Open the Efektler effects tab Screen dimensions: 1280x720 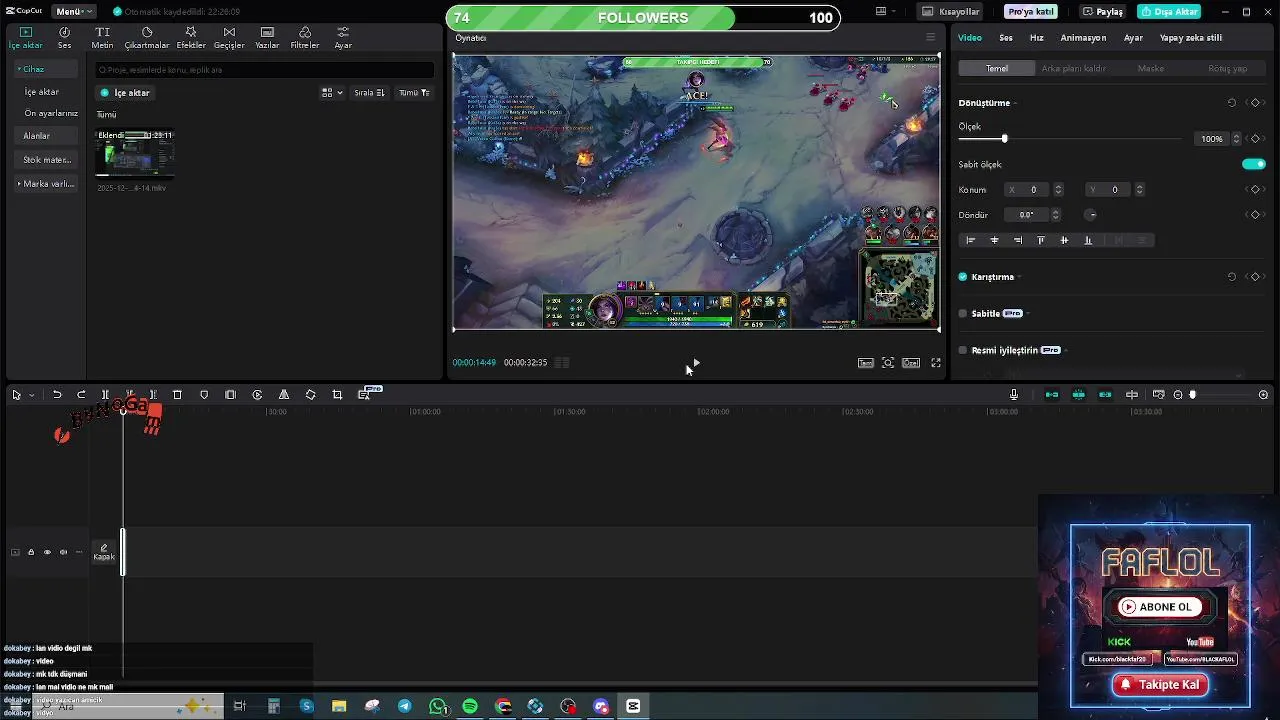coord(191,38)
